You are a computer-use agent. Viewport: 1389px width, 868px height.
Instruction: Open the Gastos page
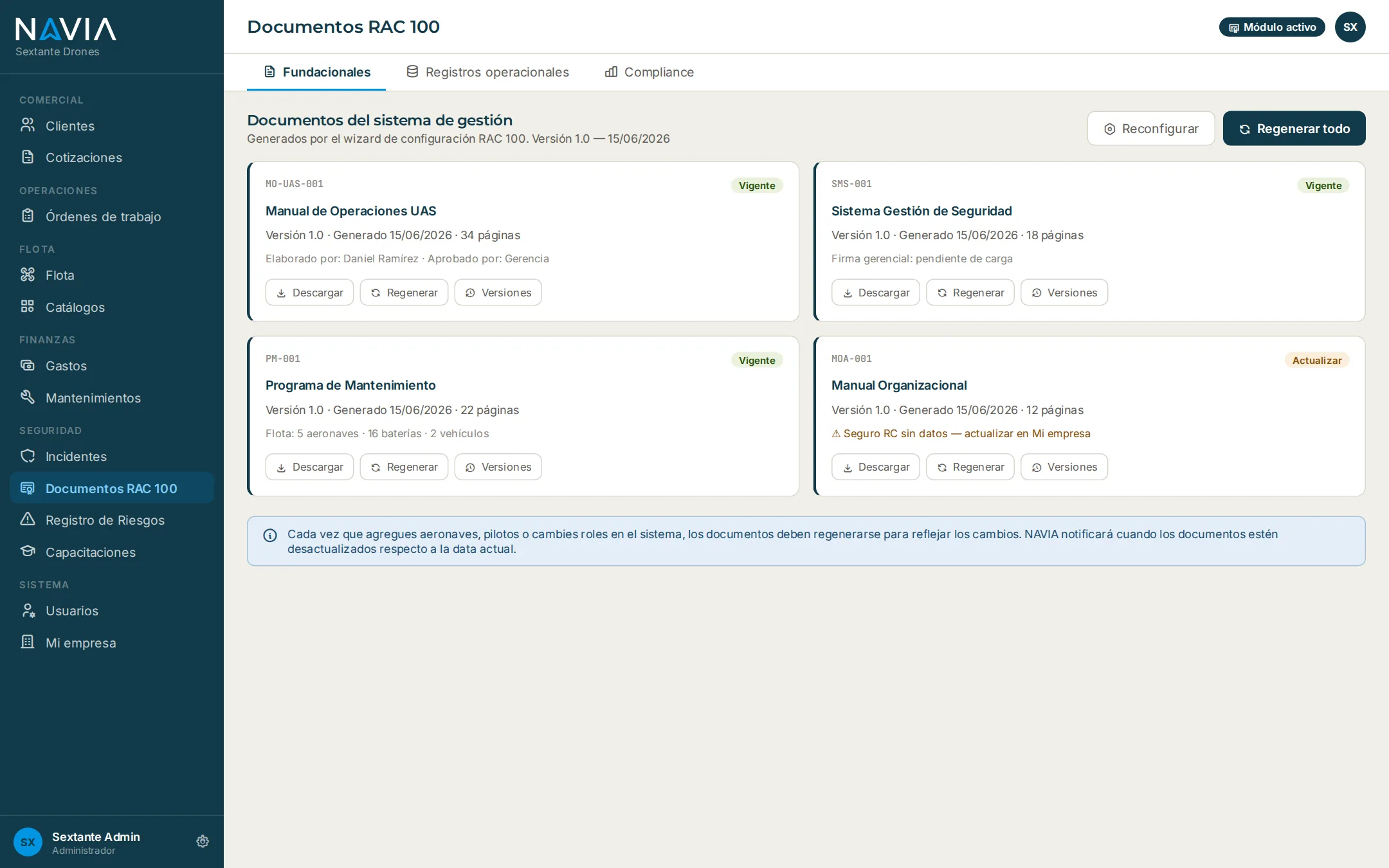tap(112, 366)
